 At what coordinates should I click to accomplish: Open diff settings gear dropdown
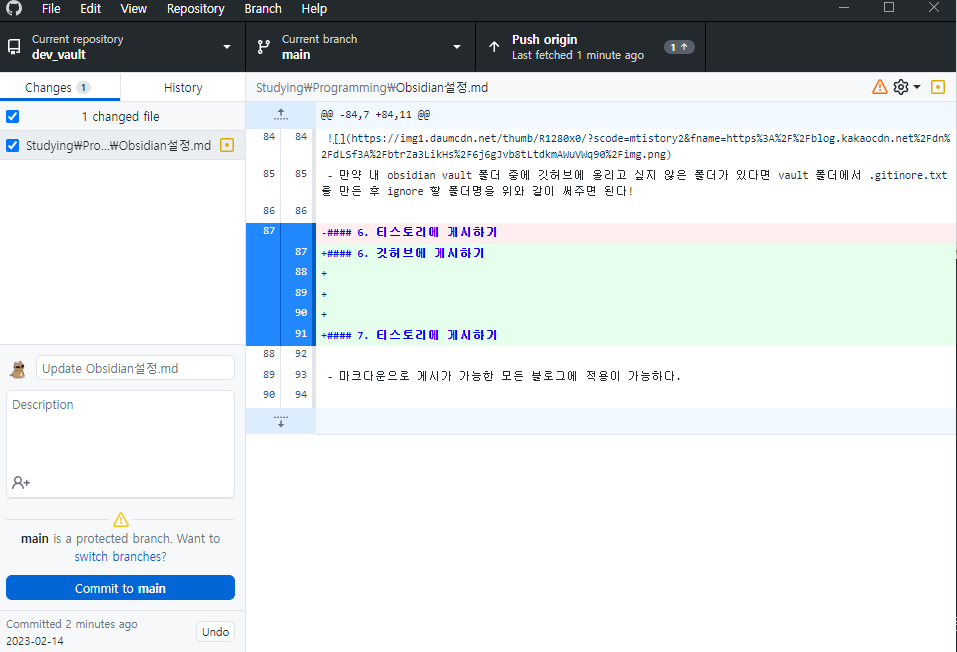pos(906,87)
